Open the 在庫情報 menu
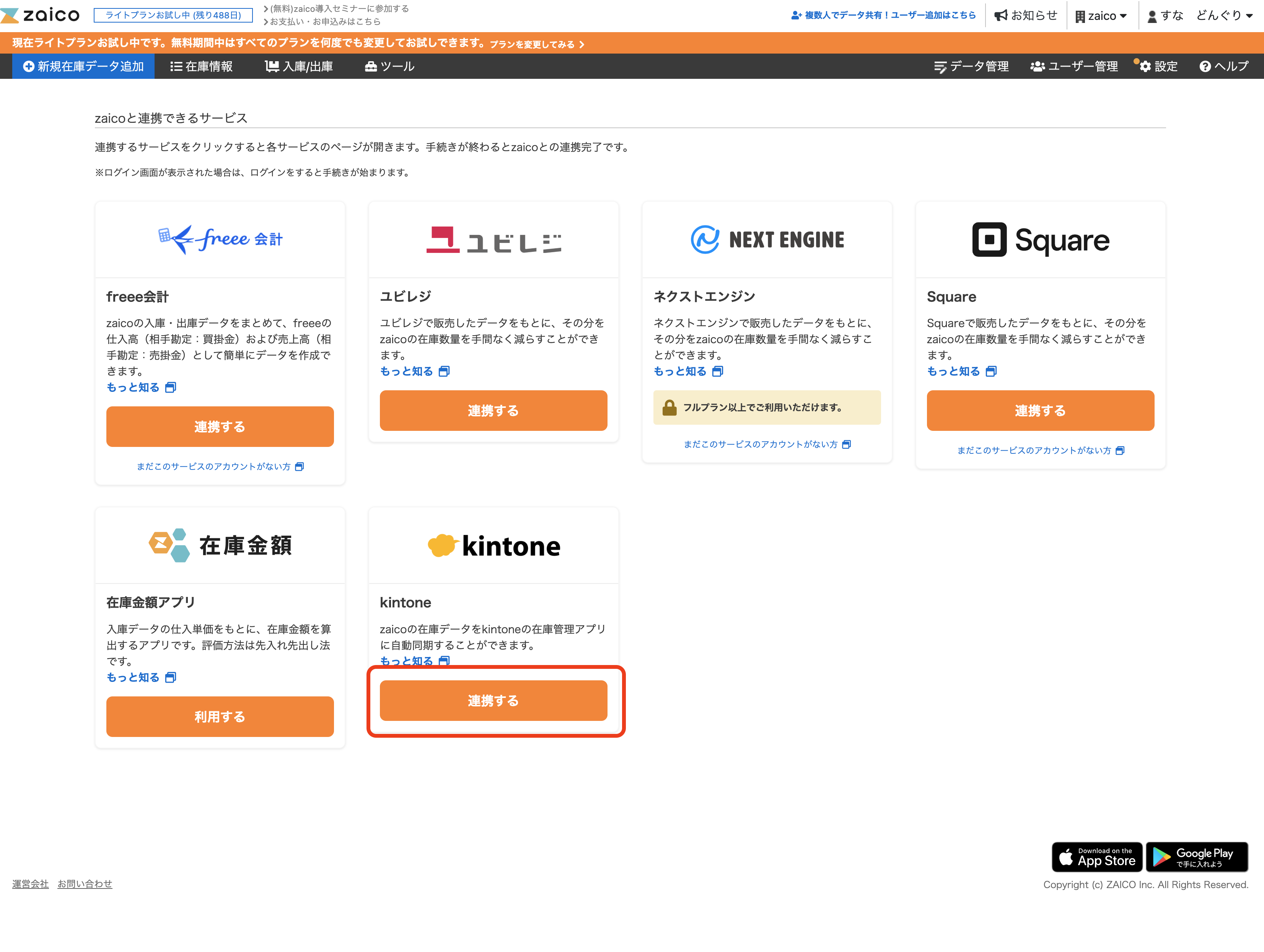 pyautogui.click(x=202, y=67)
